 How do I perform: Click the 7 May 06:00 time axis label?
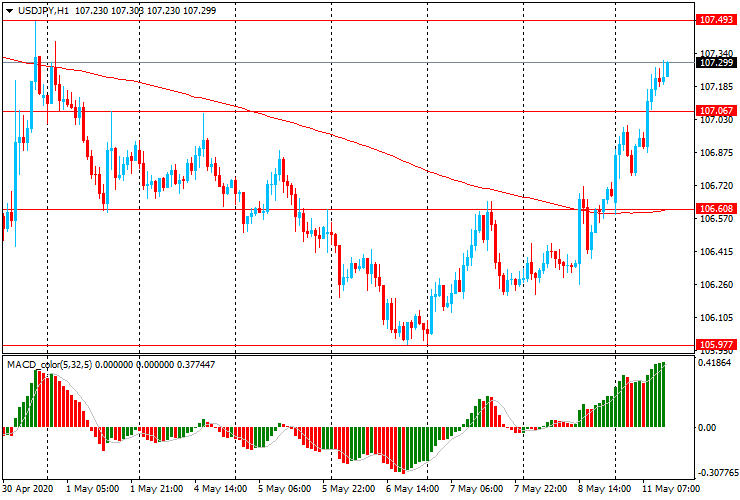477,488
